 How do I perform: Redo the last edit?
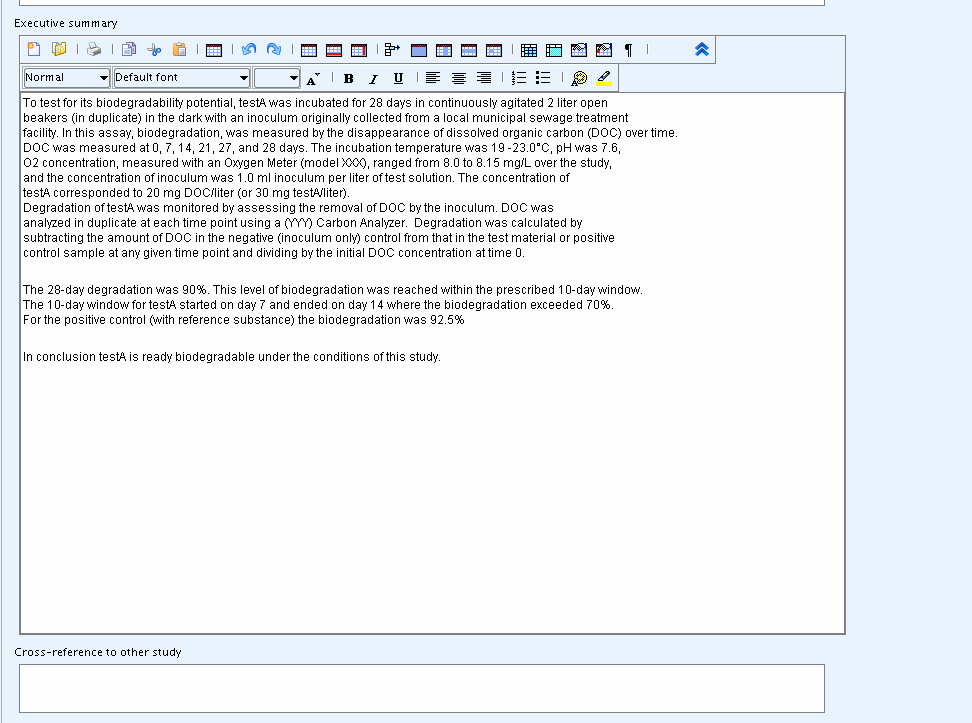tap(274, 50)
